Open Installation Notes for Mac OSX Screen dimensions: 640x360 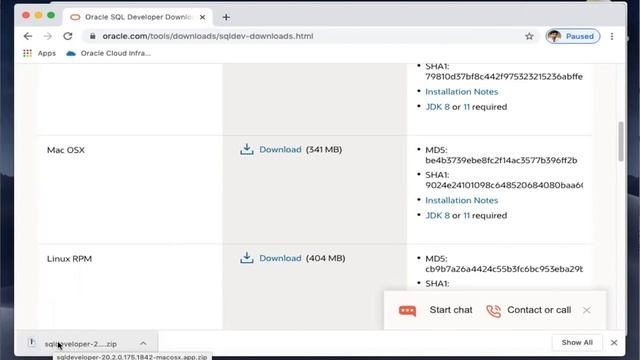coord(462,200)
